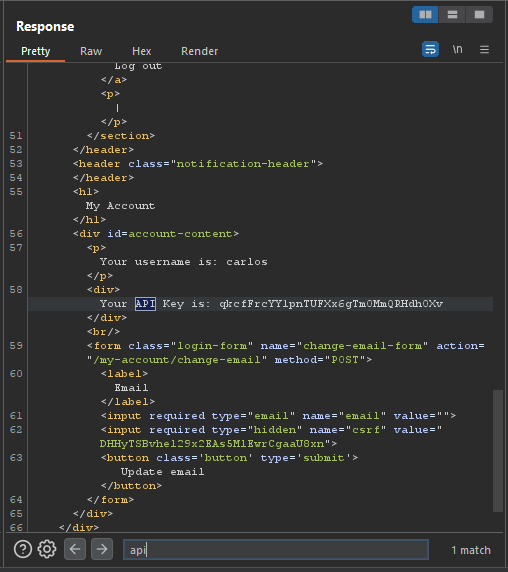The image size is (508, 572).
Task: Switch to the Hex tab
Action: tap(141, 51)
